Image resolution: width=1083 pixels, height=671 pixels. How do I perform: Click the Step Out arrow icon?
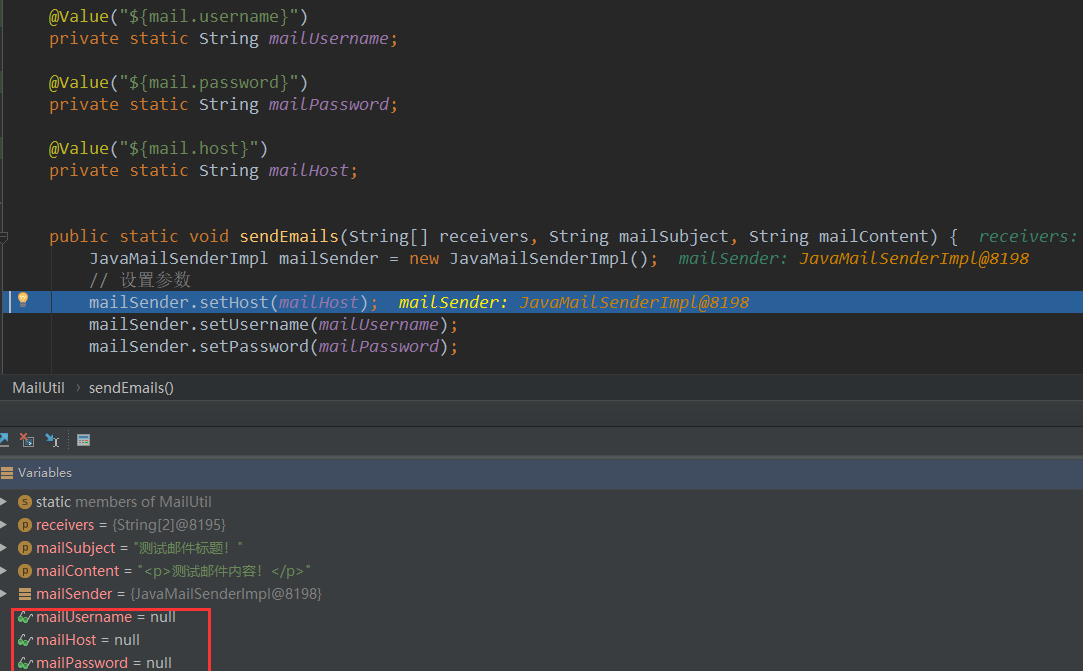click(3, 440)
